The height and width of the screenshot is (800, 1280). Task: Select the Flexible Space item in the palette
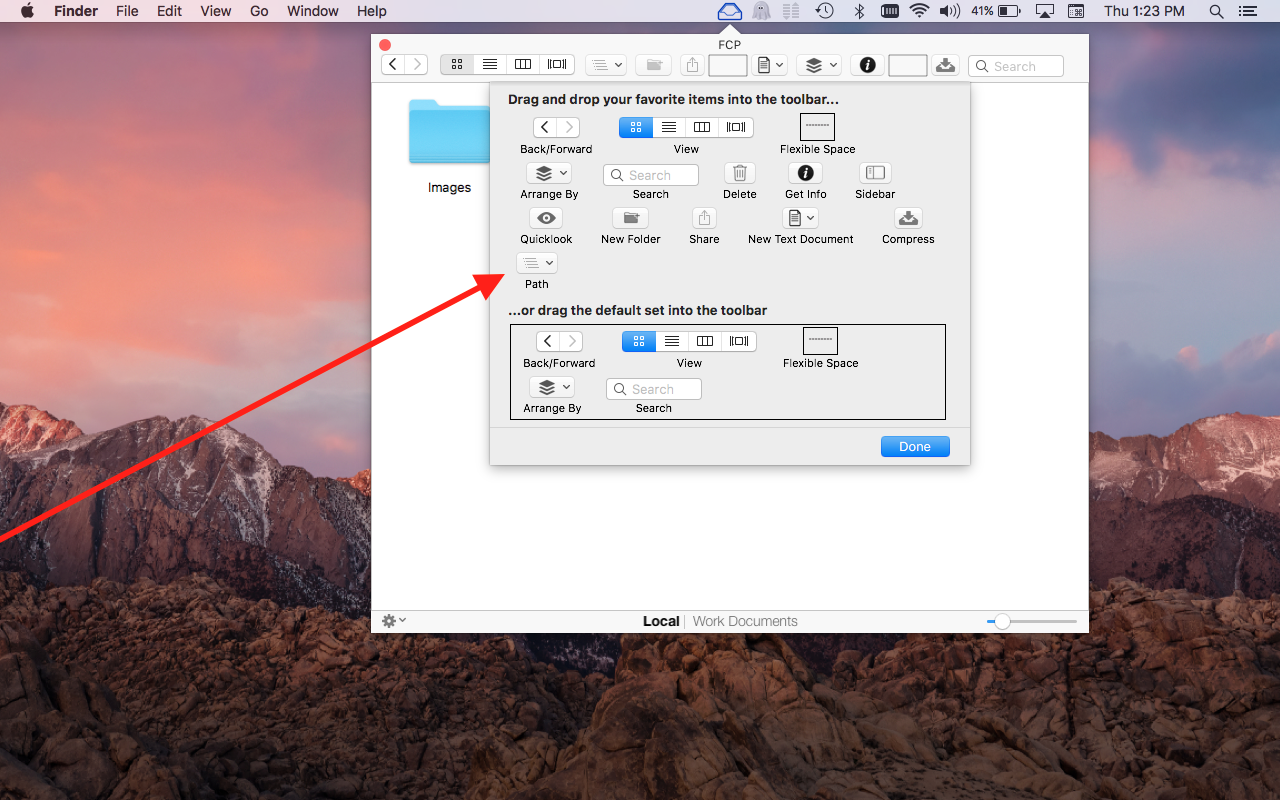click(818, 127)
